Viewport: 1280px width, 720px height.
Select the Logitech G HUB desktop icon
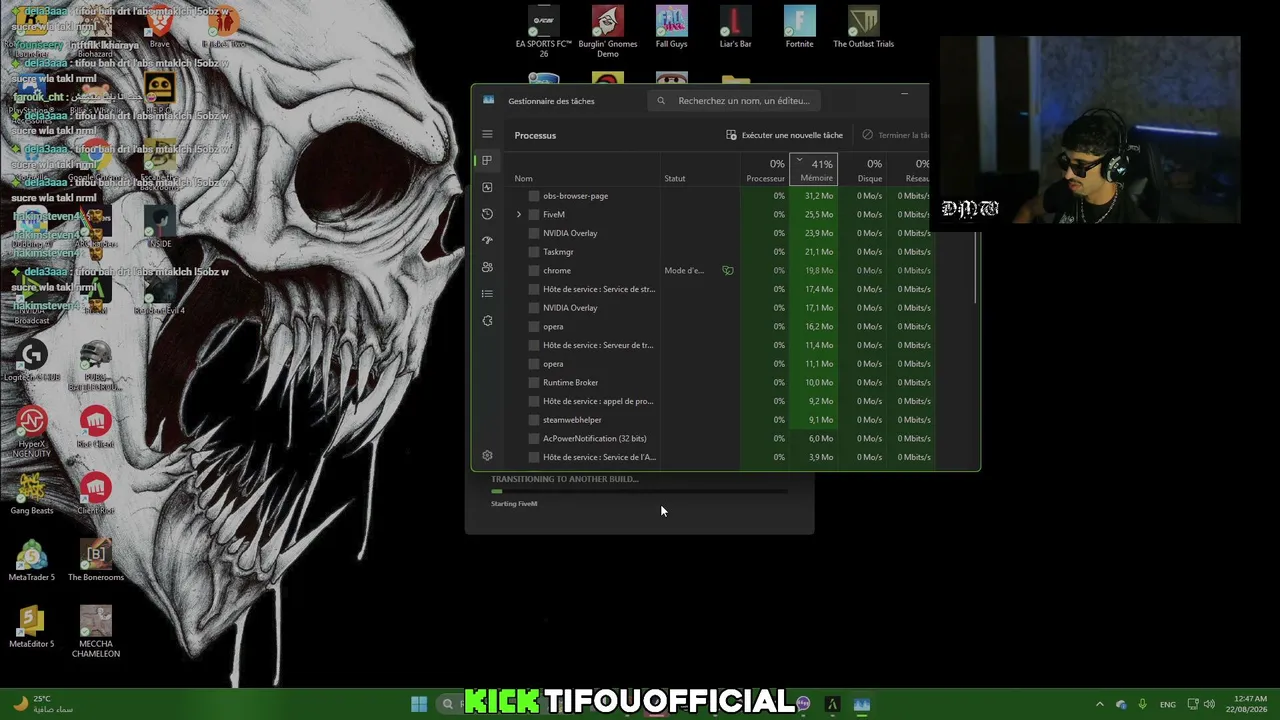pyautogui.click(x=32, y=360)
